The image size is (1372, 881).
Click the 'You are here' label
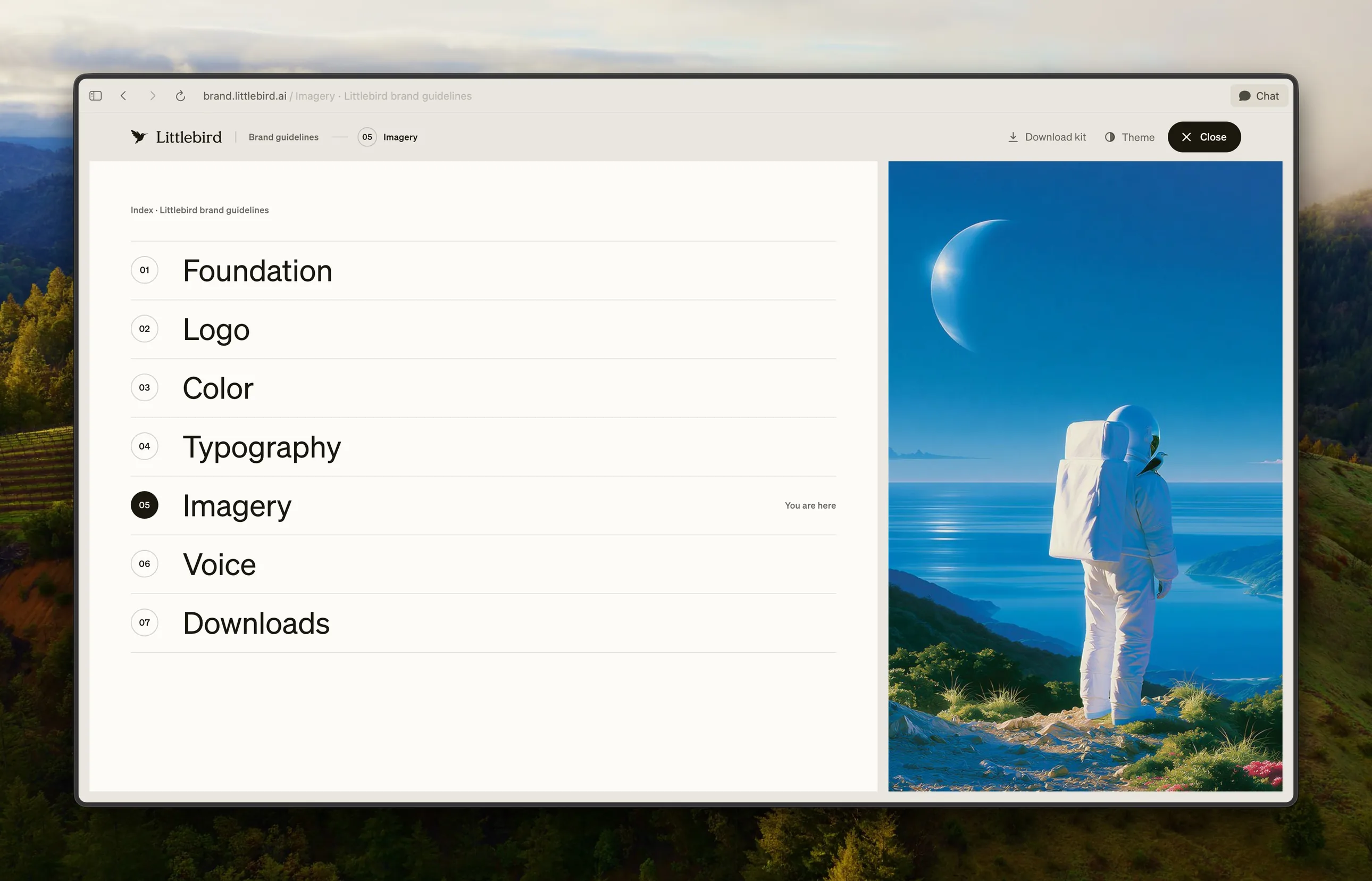(x=810, y=506)
